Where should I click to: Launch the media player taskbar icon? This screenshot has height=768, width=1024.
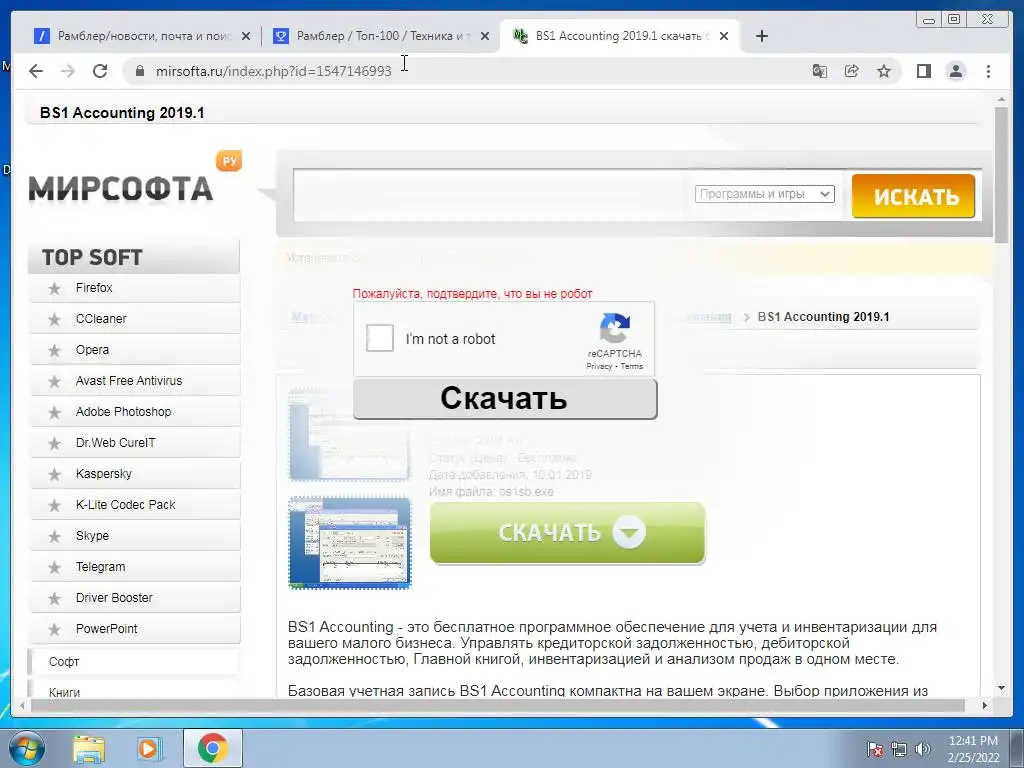tap(149, 748)
